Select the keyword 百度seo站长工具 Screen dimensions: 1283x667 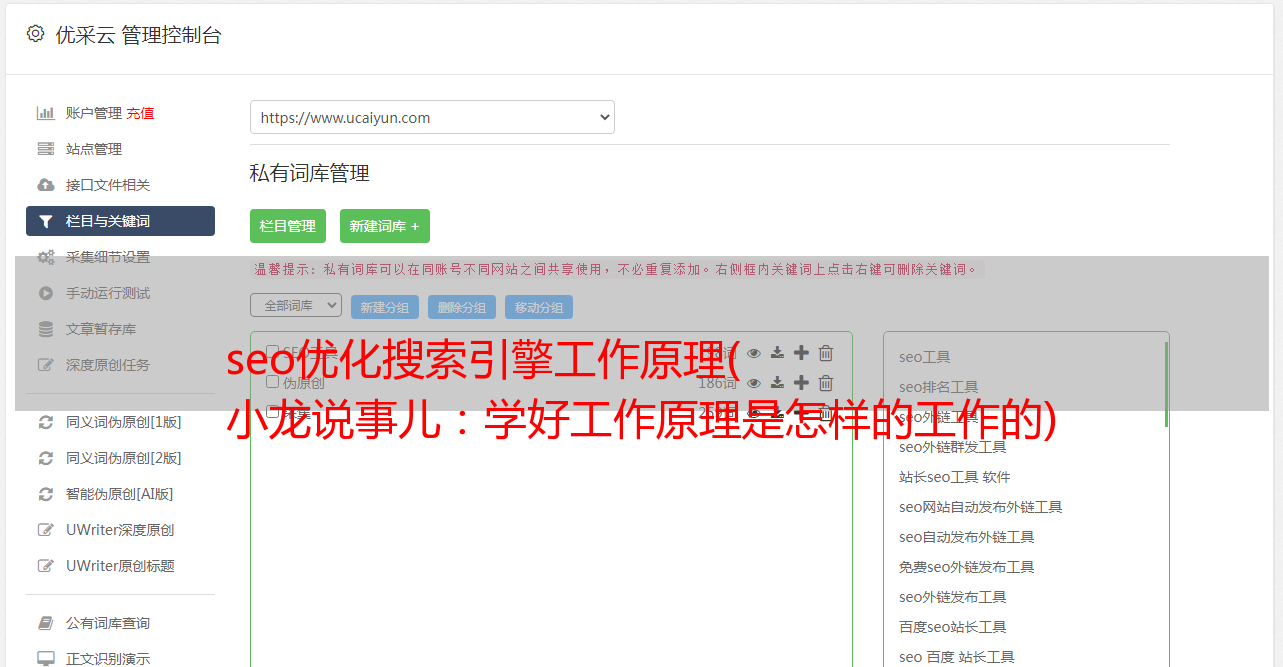point(953,627)
